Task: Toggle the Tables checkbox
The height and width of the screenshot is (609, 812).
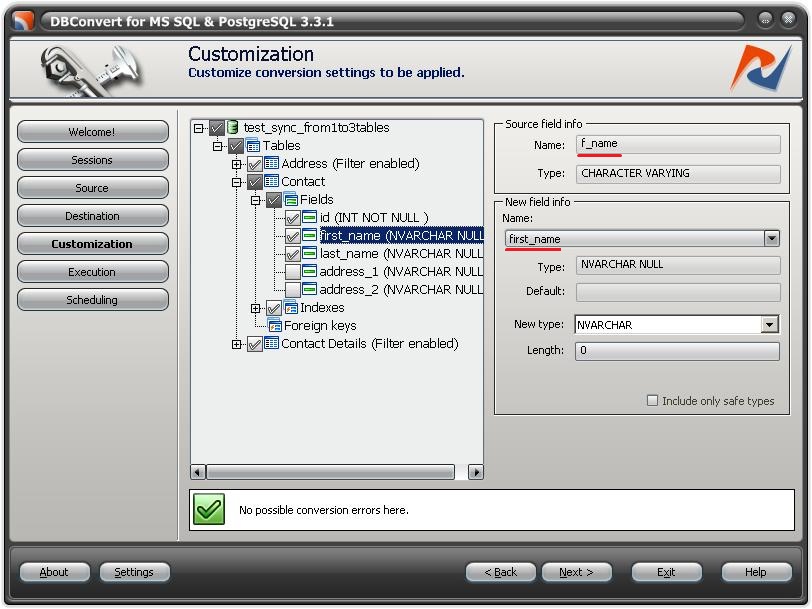Action: tap(236, 146)
